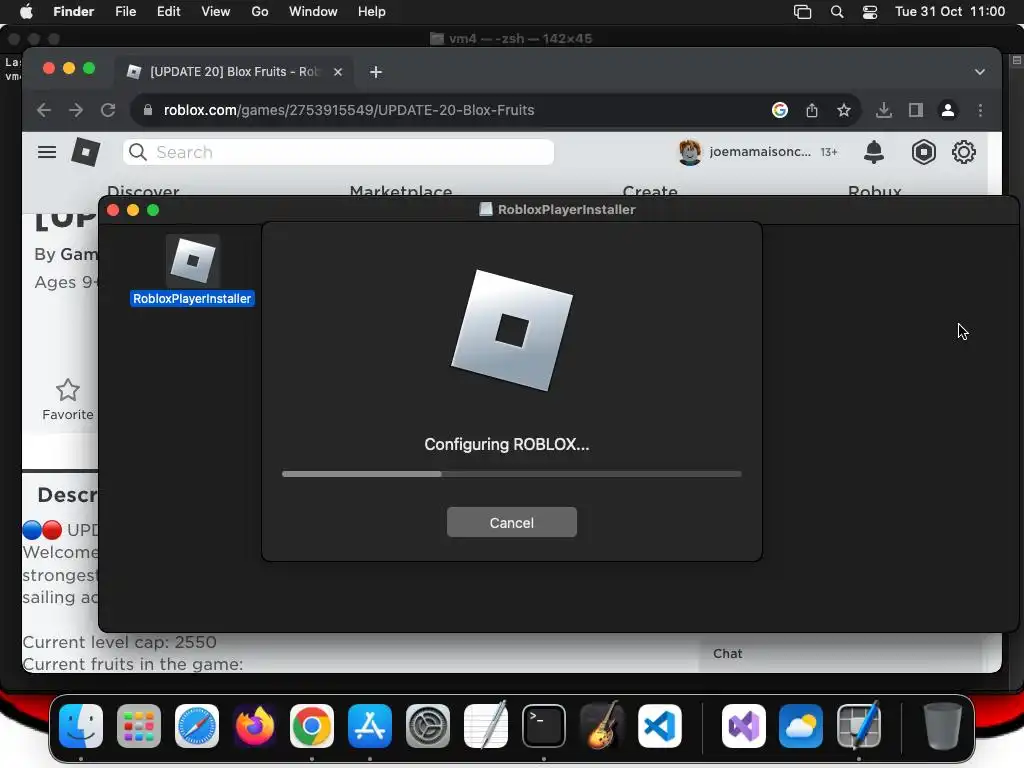Open Chrome downloads
Image resolution: width=1024 pixels, height=768 pixels.
pos(884,110)
